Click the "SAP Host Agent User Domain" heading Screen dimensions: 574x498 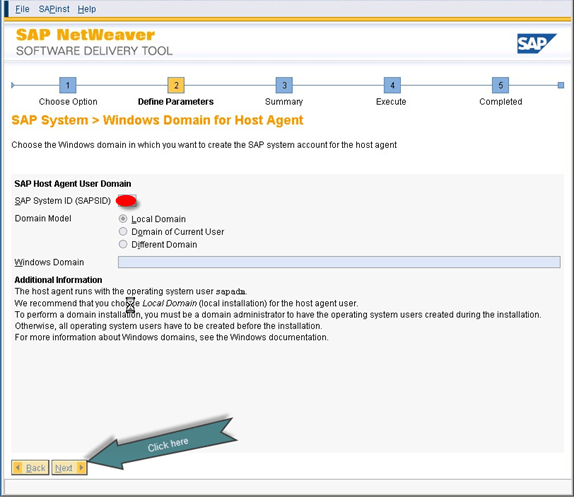coord(72,184)
